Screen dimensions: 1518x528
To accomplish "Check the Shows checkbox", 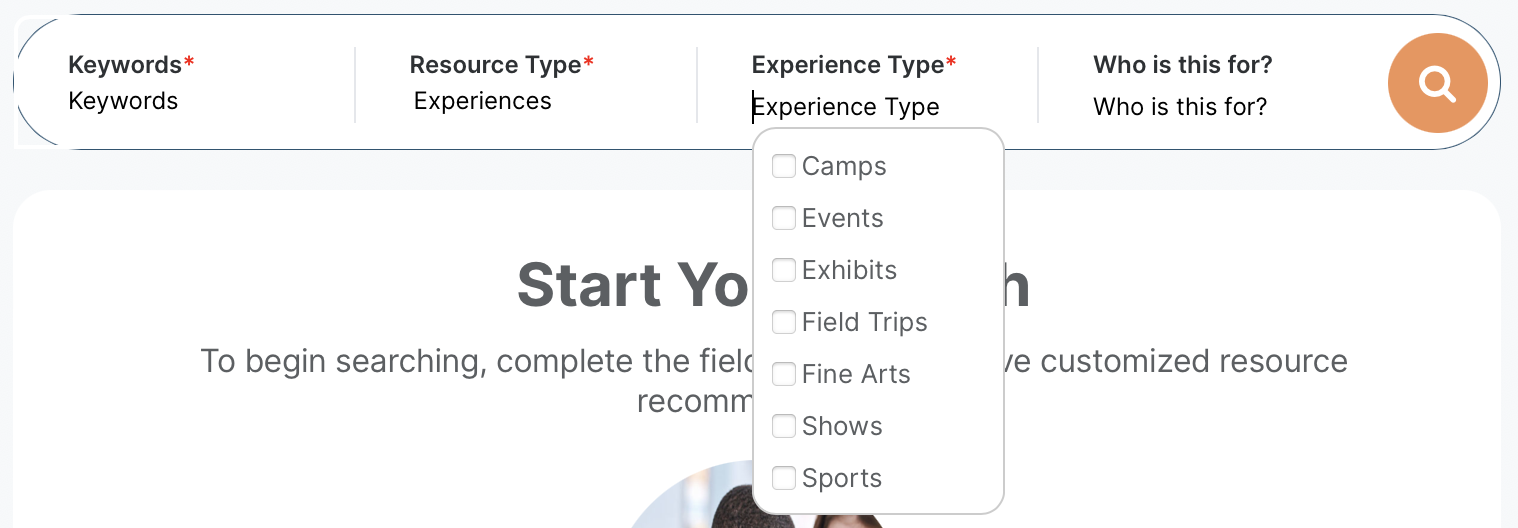I will pyautogui.click(x=784, y=426).
